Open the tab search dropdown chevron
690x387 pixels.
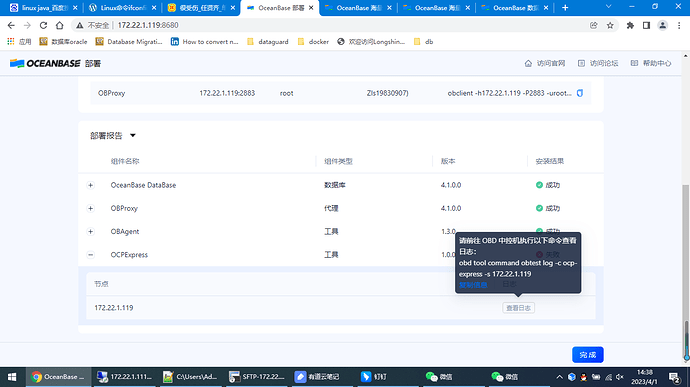[x=609, y=7]
